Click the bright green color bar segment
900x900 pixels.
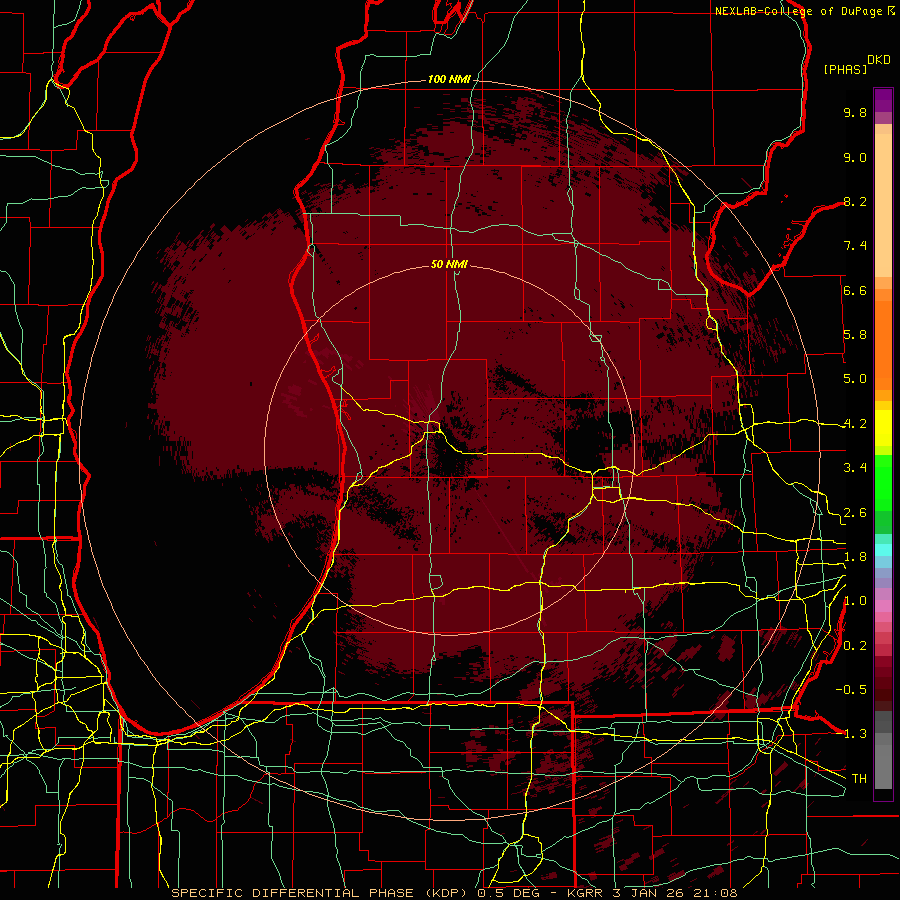point(883,481)
